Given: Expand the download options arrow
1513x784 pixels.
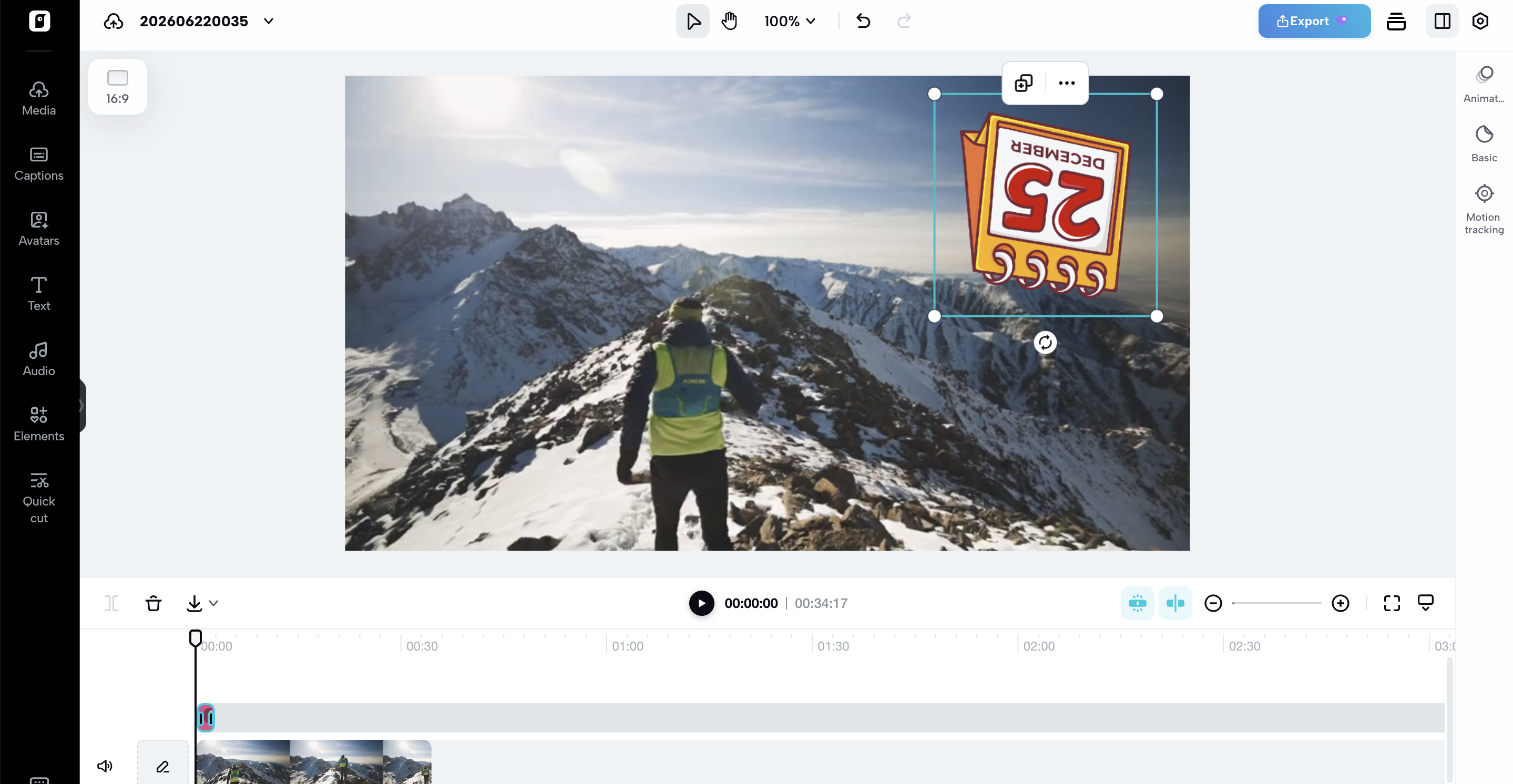Looking at the screenshot, I should [x=213, y=603].
